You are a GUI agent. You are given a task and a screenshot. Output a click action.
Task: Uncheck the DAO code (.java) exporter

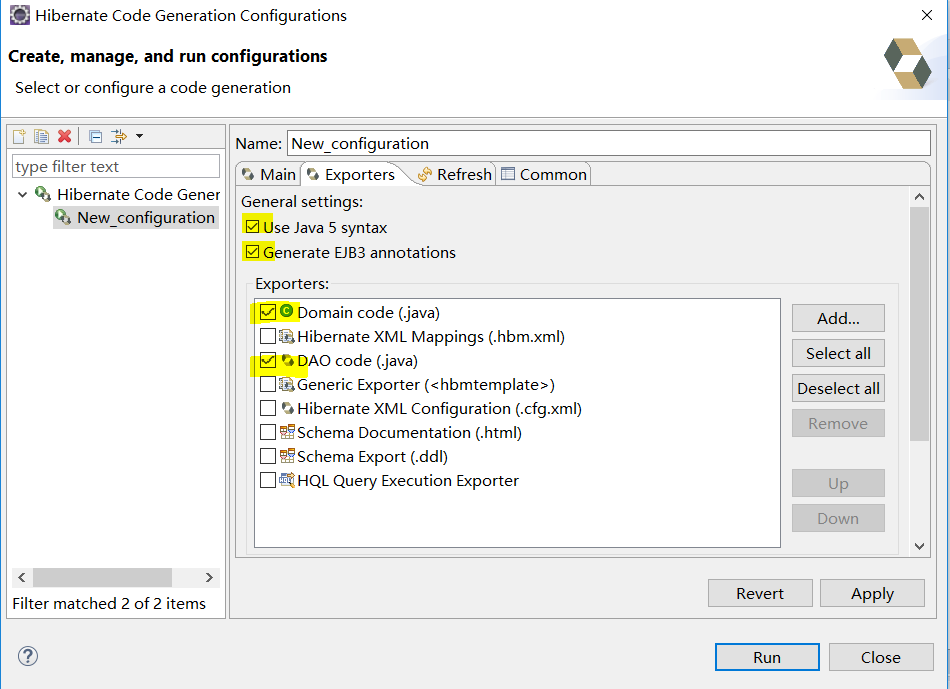coord(267,360)
